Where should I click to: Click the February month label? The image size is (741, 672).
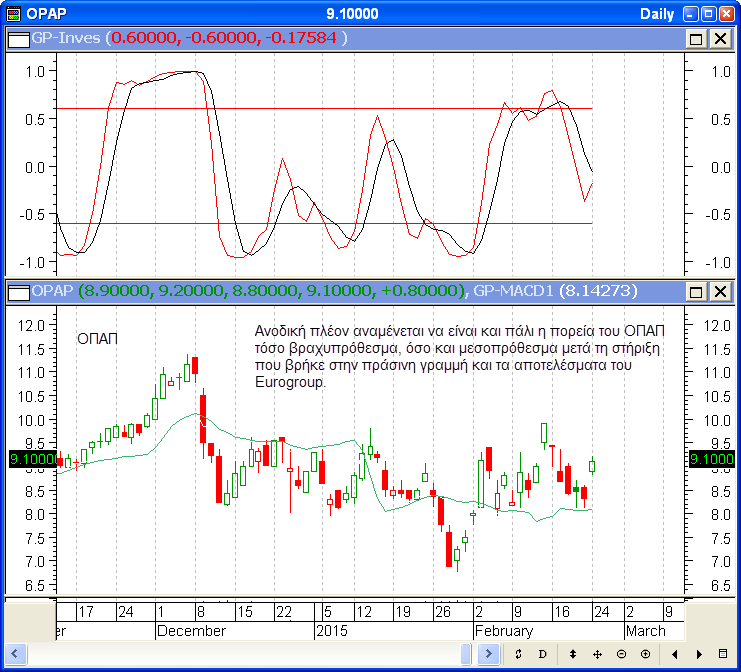[x=504, y=631]
